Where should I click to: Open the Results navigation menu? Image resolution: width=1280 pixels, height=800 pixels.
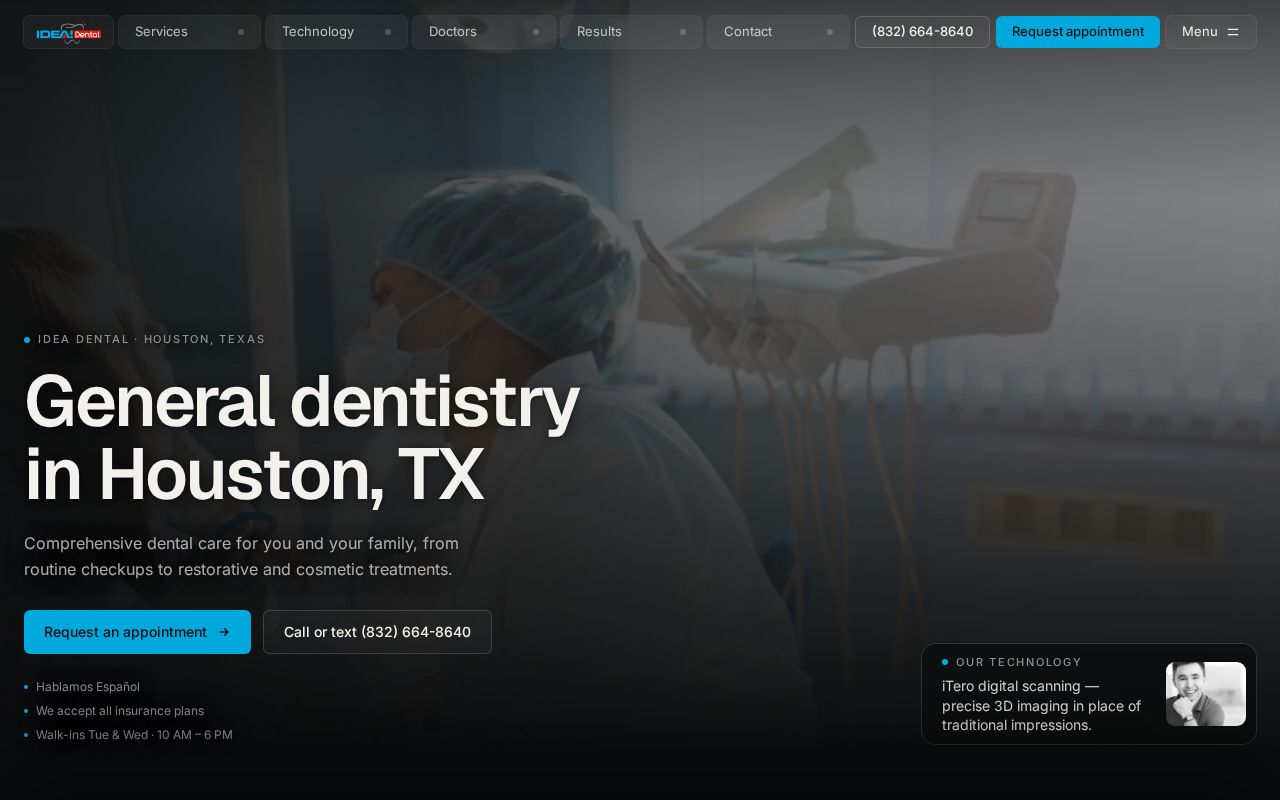[x=631, y=32]
